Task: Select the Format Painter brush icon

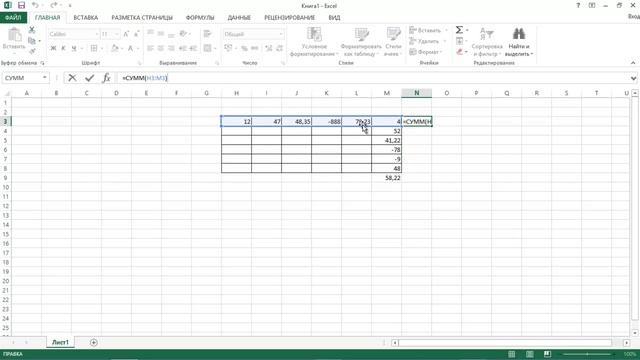Action: [32, 51]
